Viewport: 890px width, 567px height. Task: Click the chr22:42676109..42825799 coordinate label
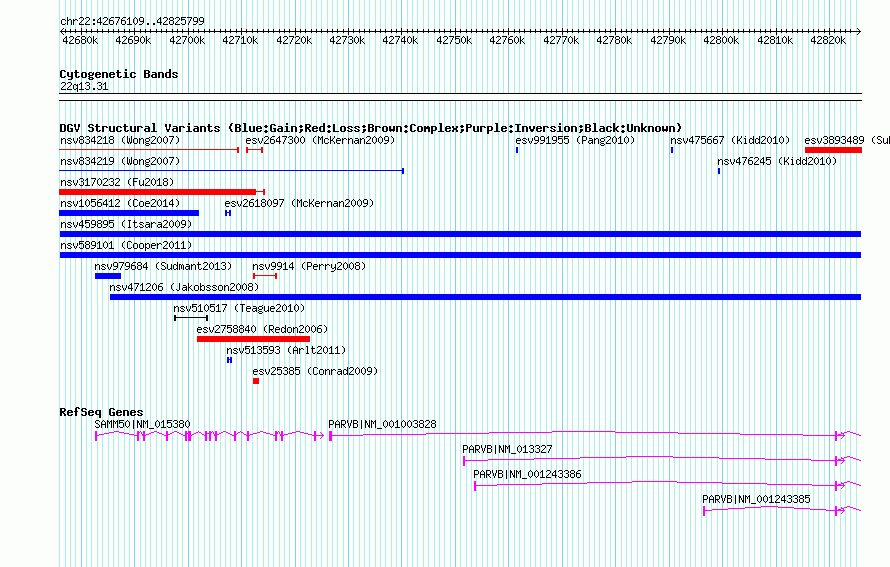132,21
